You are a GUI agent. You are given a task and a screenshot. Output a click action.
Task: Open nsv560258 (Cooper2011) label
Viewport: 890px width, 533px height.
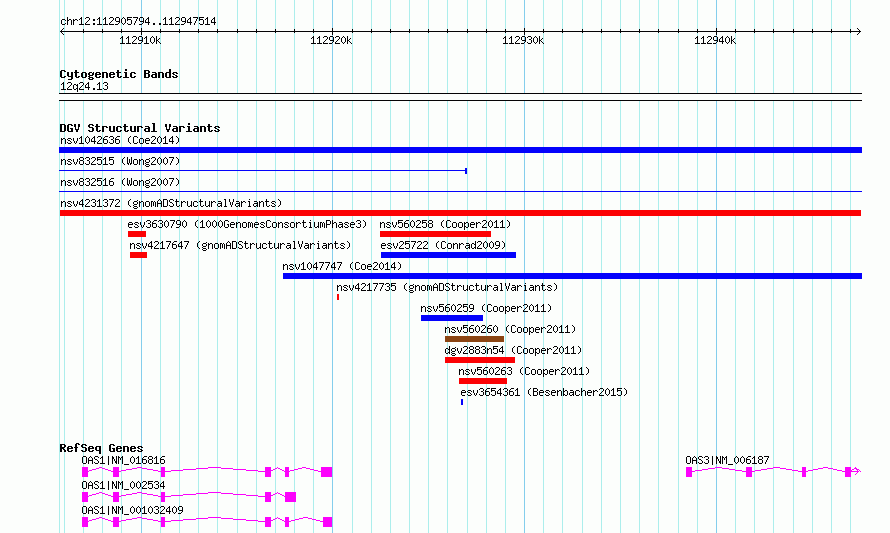[445, 224]
